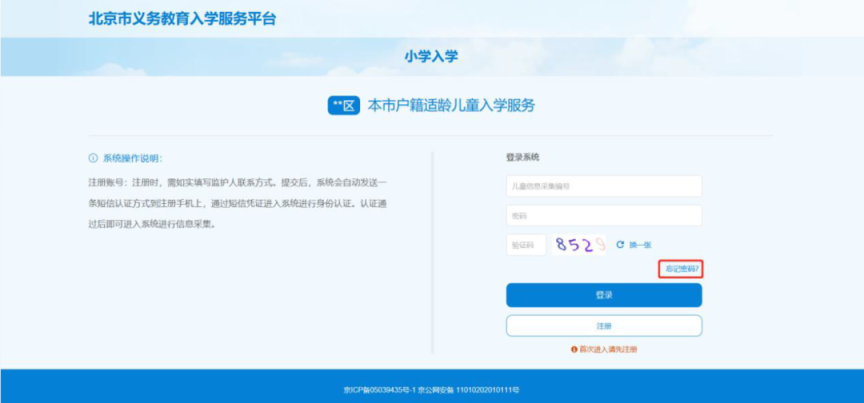Open the 京ICP备05039435号-1 footer link
The image size is (864, 403).
[378, 387]
